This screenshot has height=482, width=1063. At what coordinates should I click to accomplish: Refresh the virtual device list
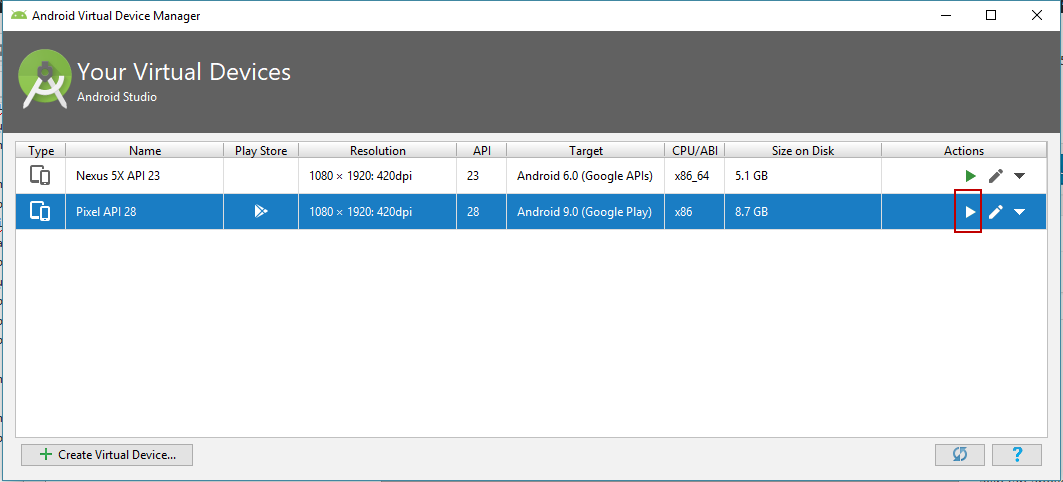coord(959,455)
